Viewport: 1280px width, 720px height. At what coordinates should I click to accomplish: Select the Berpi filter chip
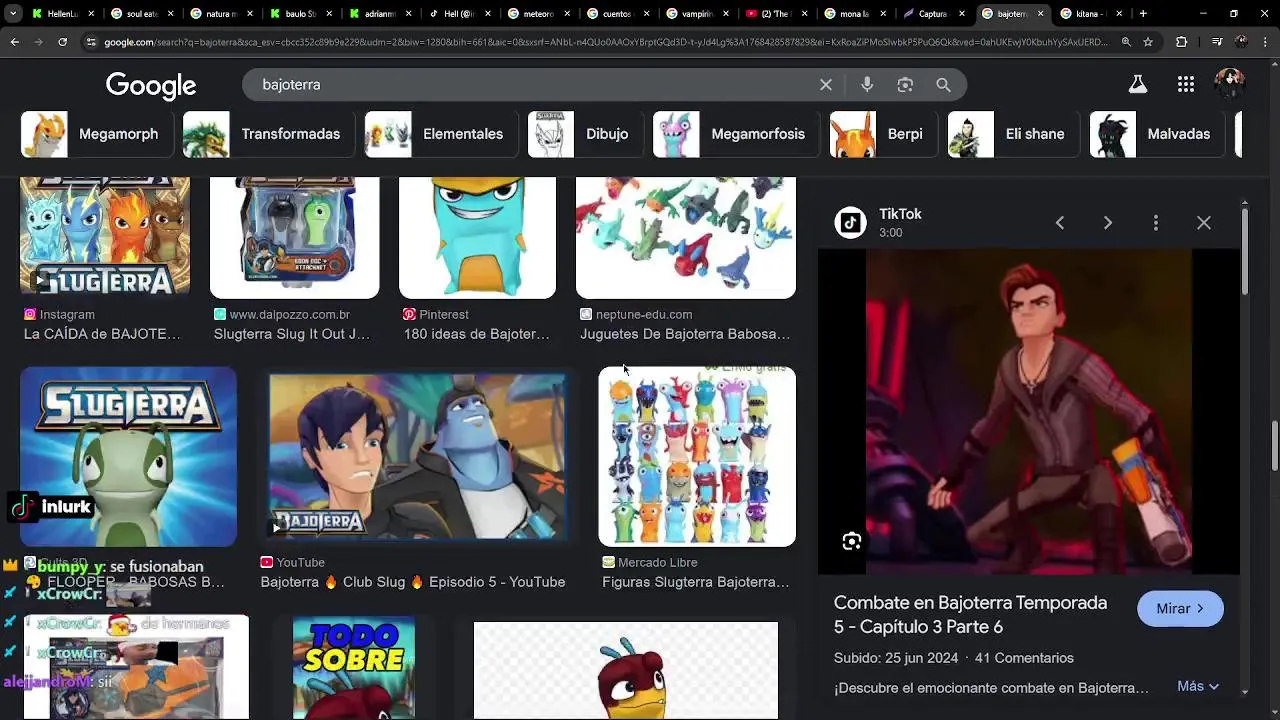click(x=884, y=134)
